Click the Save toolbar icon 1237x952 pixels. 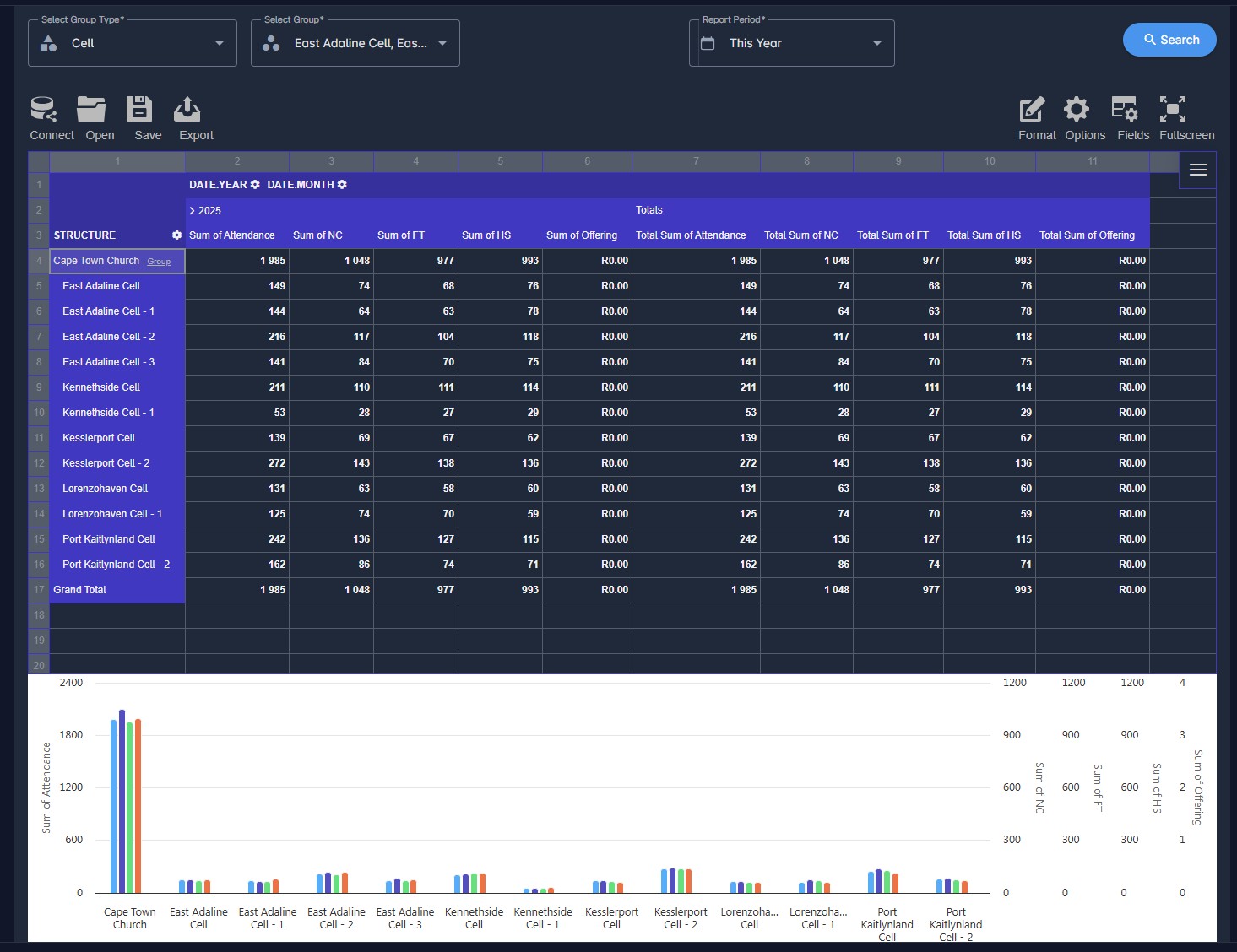coord(139,110)
